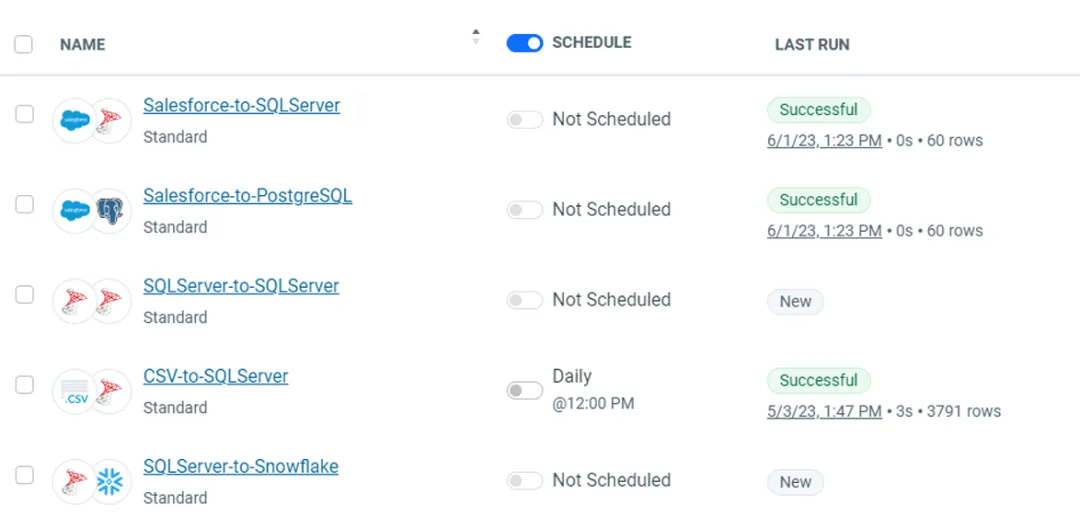Enable the Daily schedule toggle for CSV-to-SQLServer
Viewport: 1080px width, 525px height.
[x=524, y=390]
